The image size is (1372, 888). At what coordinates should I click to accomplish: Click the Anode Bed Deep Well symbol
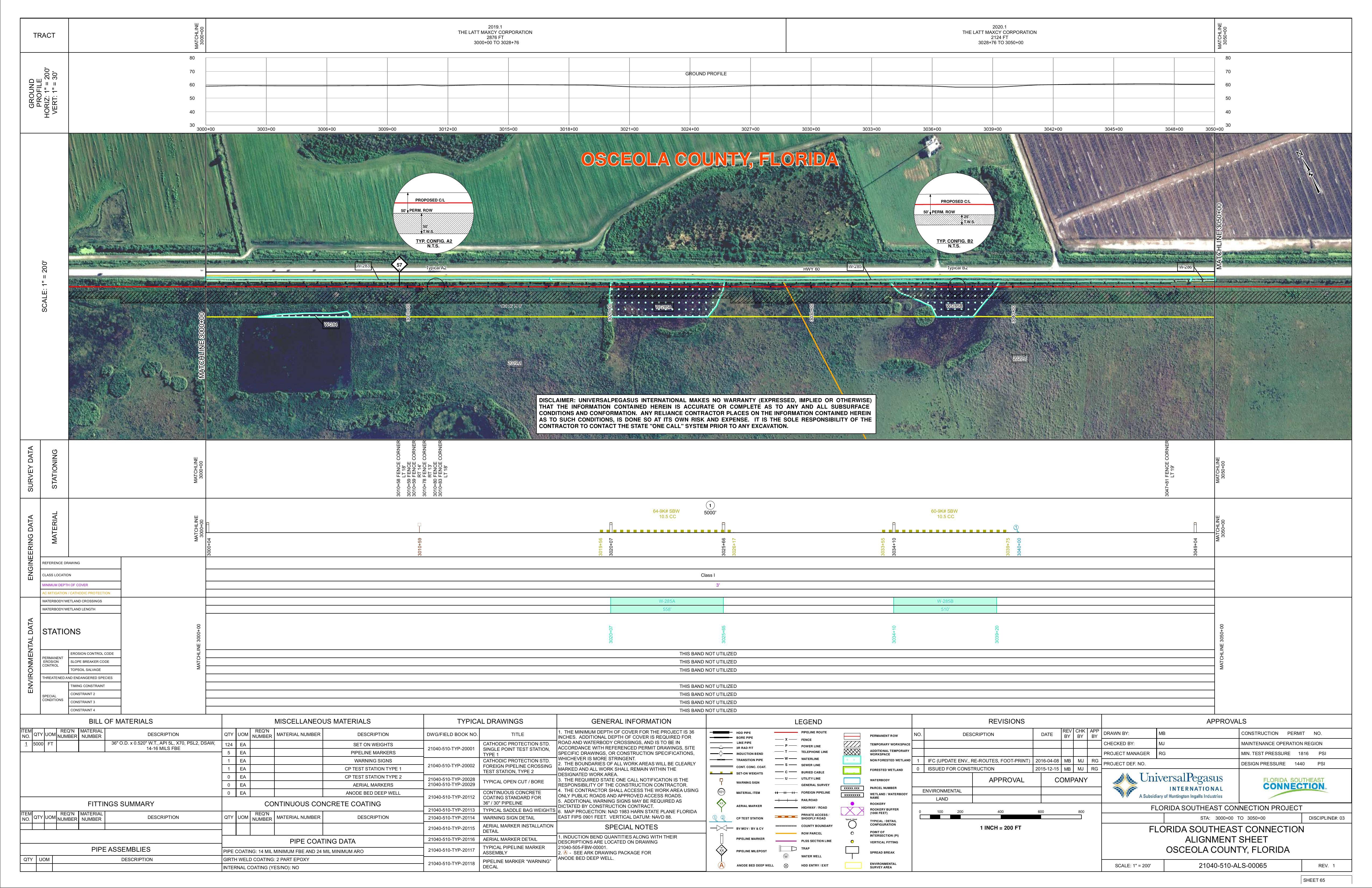(721, 865)
